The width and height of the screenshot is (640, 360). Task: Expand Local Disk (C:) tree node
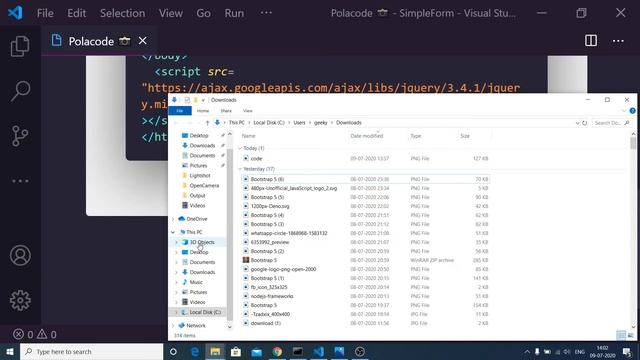pyautogui.click(x=176, y=312)
